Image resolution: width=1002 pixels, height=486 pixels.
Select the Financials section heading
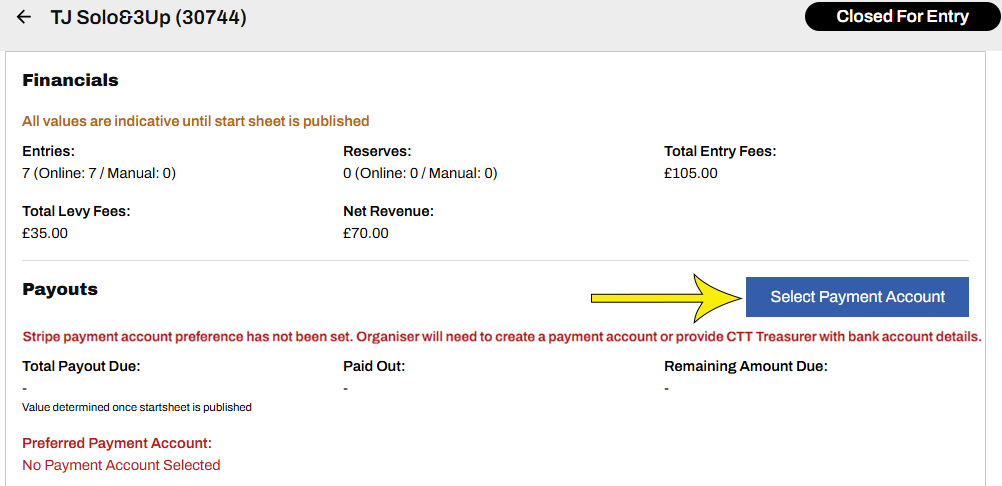click(x=70, y=80)
